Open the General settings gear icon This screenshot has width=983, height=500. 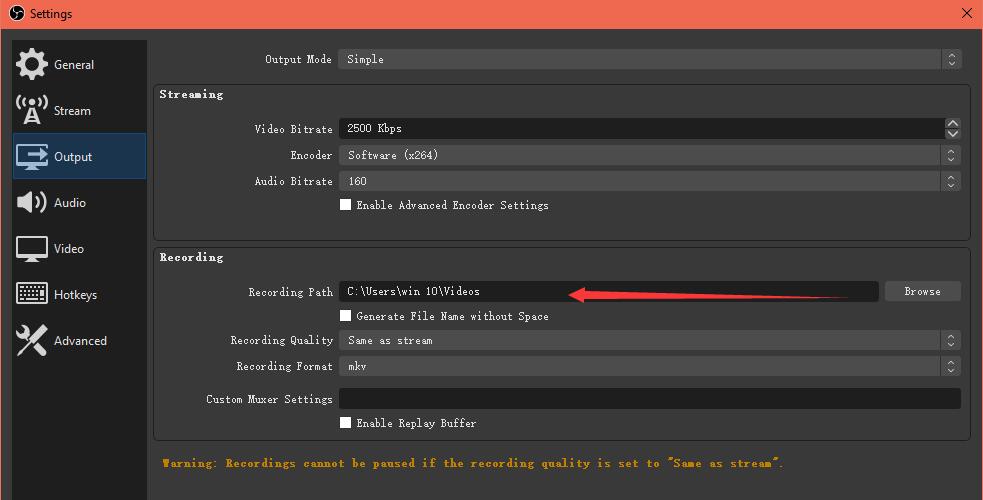pos(31,64)
